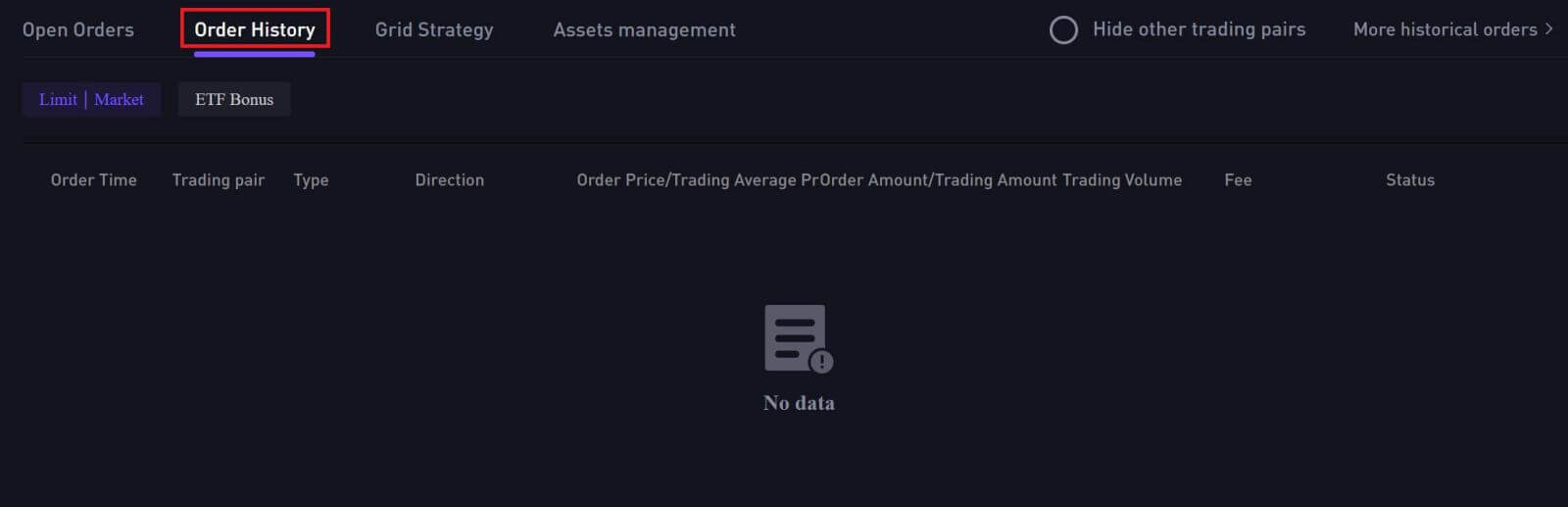
Task: Click the Order Time column header
Action: 94,180
